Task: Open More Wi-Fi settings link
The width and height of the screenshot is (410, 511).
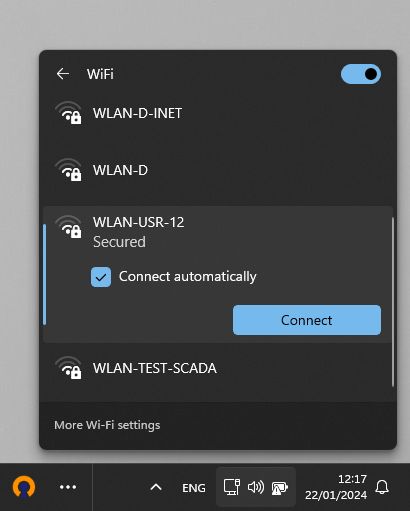Action: [107, 425]
